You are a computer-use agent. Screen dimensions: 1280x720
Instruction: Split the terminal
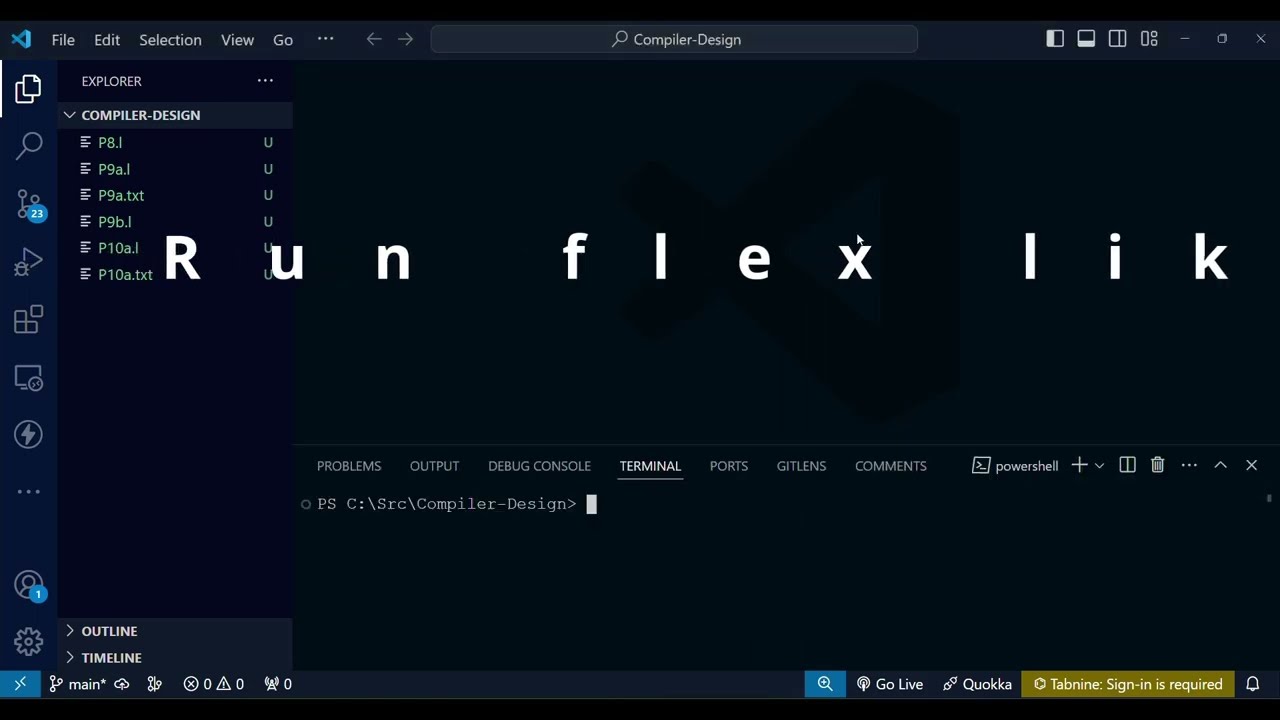click(1127, 465)
